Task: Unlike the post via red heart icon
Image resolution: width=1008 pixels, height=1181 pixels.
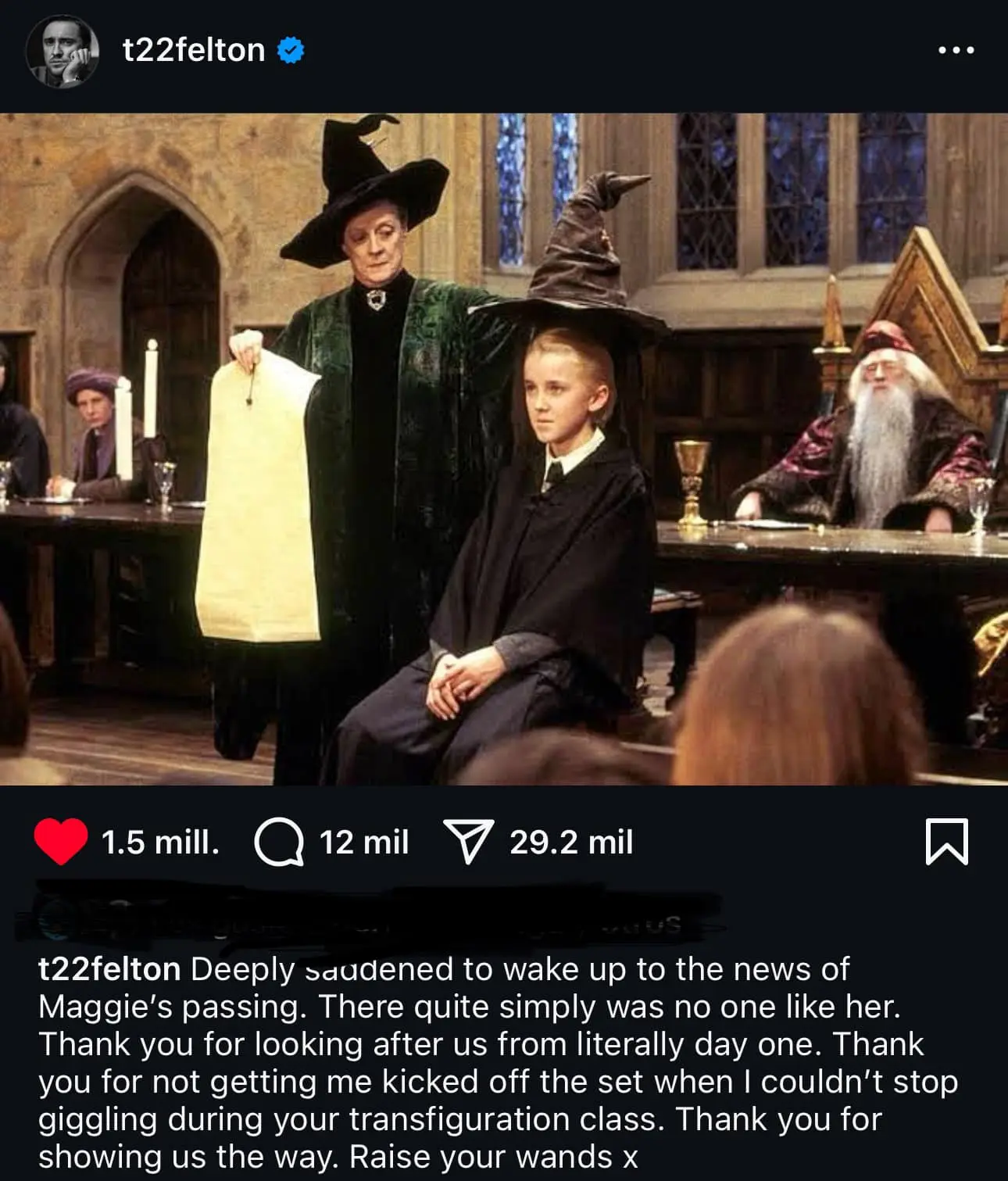Action: pos(61,842)
